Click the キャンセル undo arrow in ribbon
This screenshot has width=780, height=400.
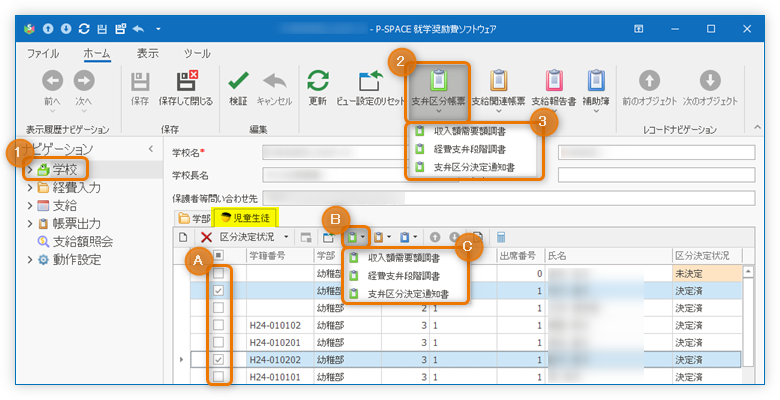(x=275, y=81)
